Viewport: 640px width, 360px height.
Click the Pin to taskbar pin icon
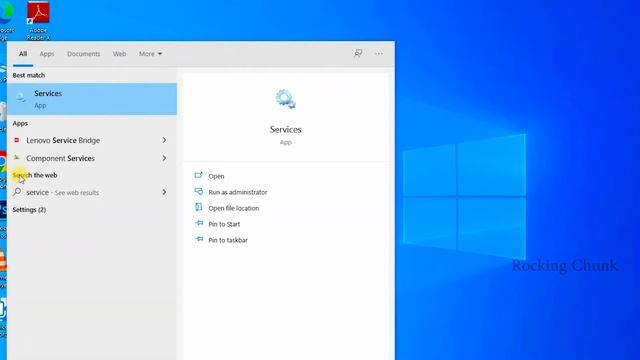(199, 239)
